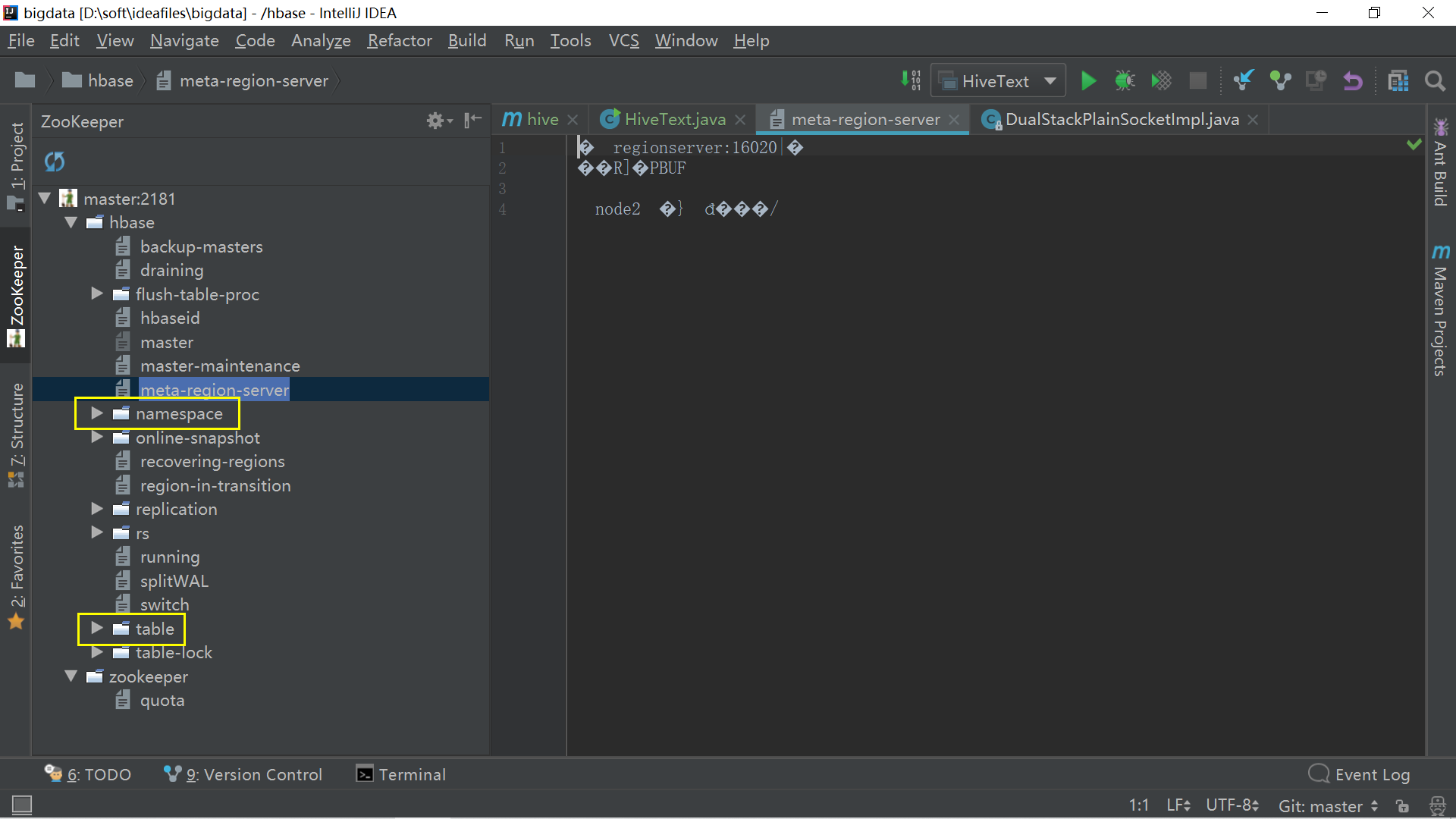1456x819 pixels.
Task: Click Update Project VCS icon
Action: (x=1243, y=80)
